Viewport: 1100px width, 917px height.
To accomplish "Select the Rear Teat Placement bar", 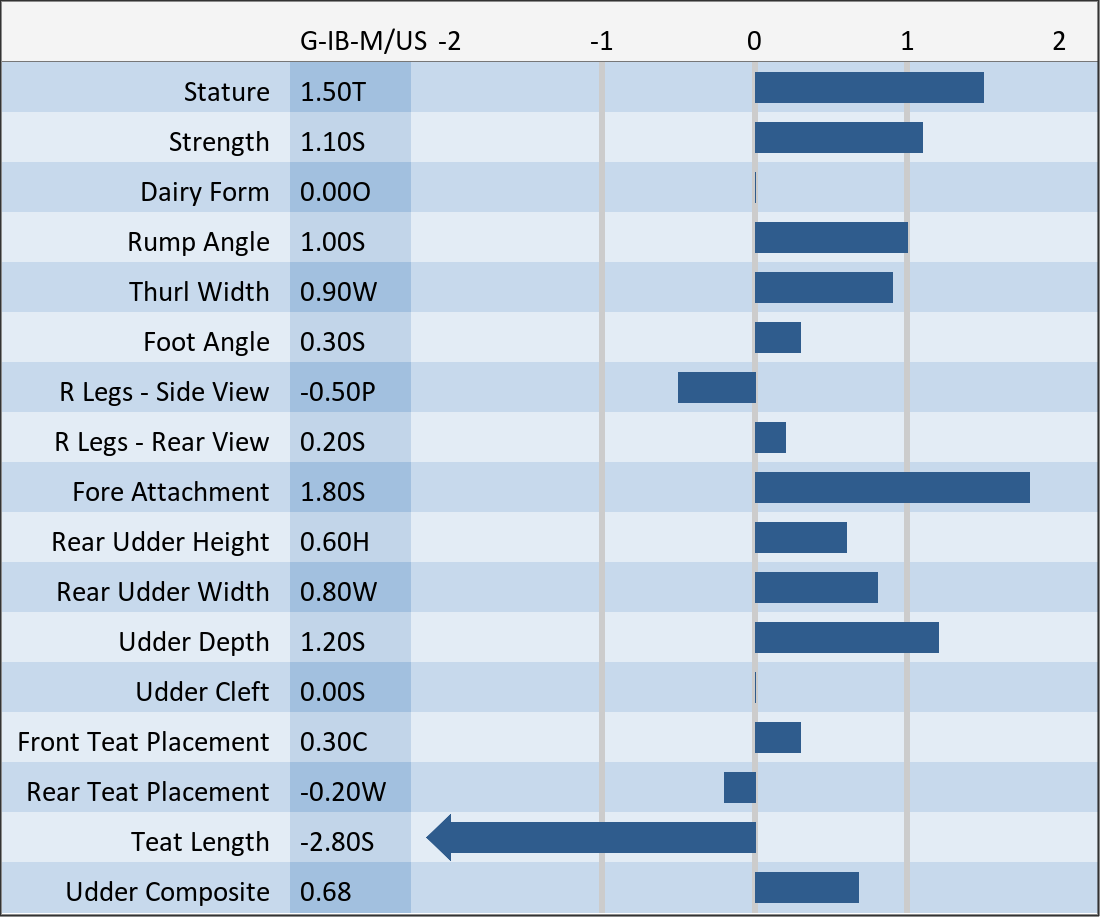I will (x=740, y=788).
